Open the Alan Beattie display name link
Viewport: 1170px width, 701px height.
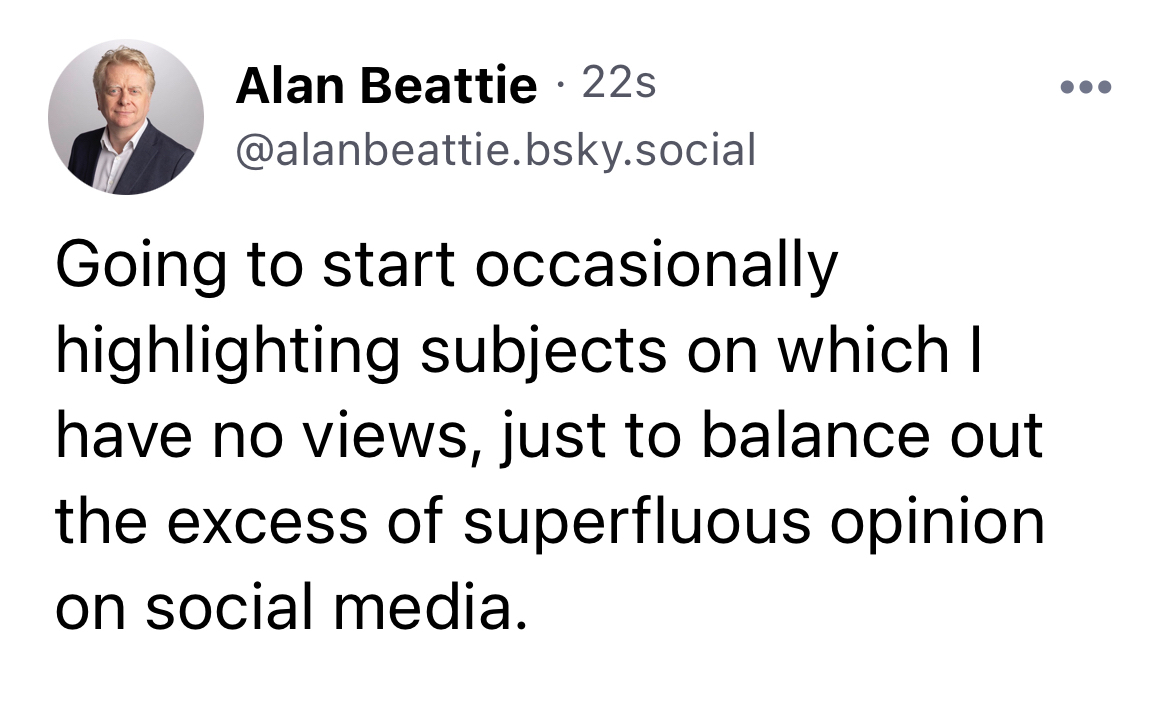[x=386, y=87]
